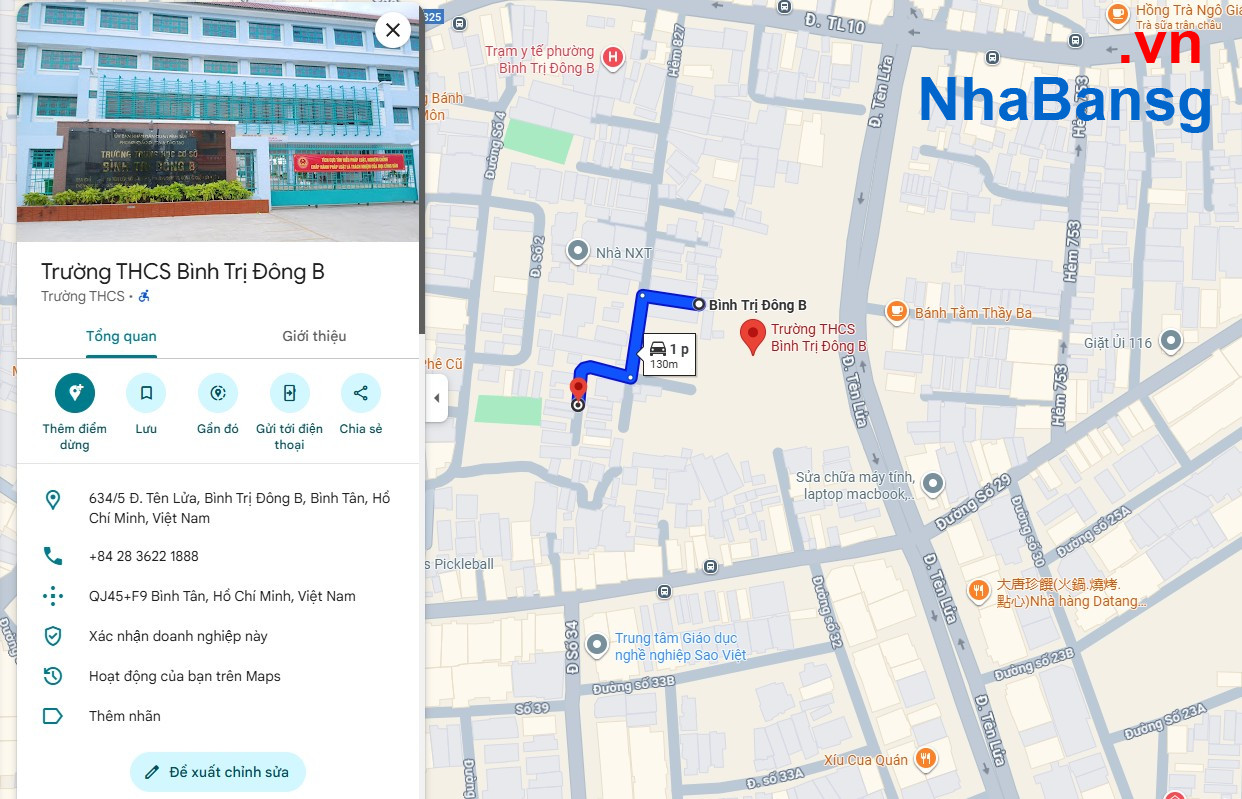Switch to the Giới thiệu tab
1242x799 pixels.
coord(314,336)
